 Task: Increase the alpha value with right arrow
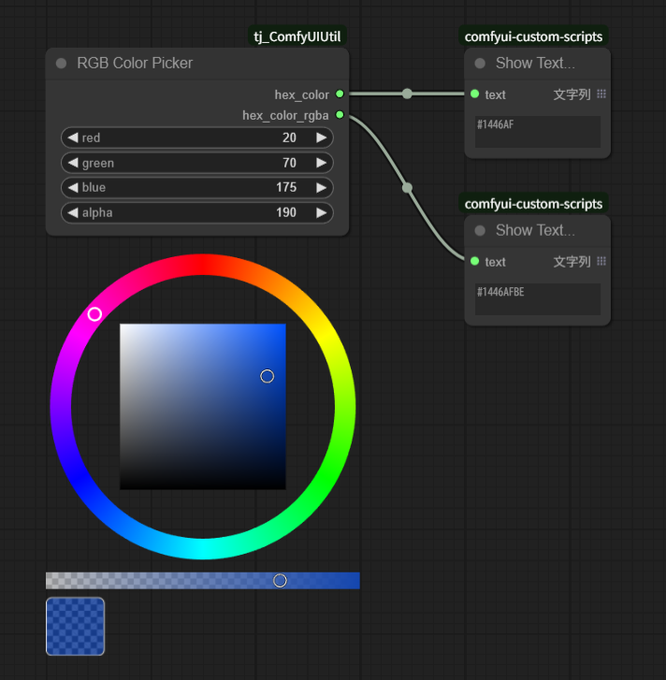[x=321, y=213]
